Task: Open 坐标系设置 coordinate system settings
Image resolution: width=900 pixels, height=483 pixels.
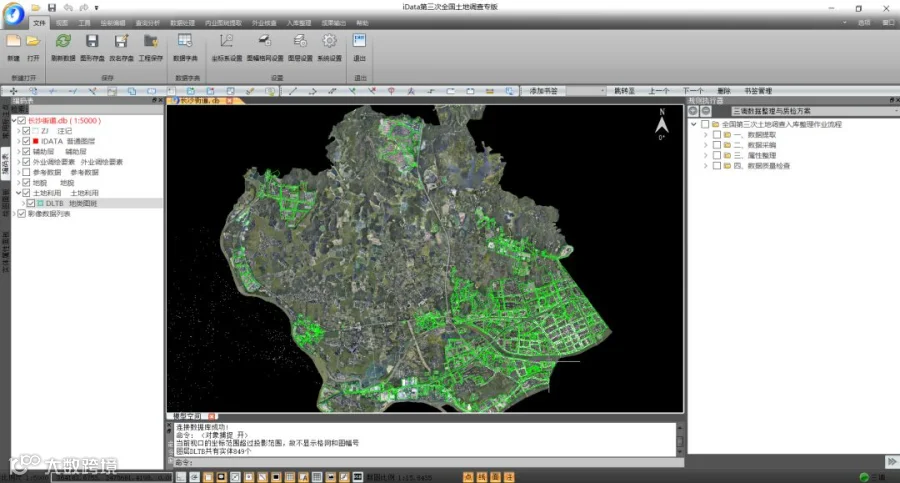Action: tap(227, 42)
